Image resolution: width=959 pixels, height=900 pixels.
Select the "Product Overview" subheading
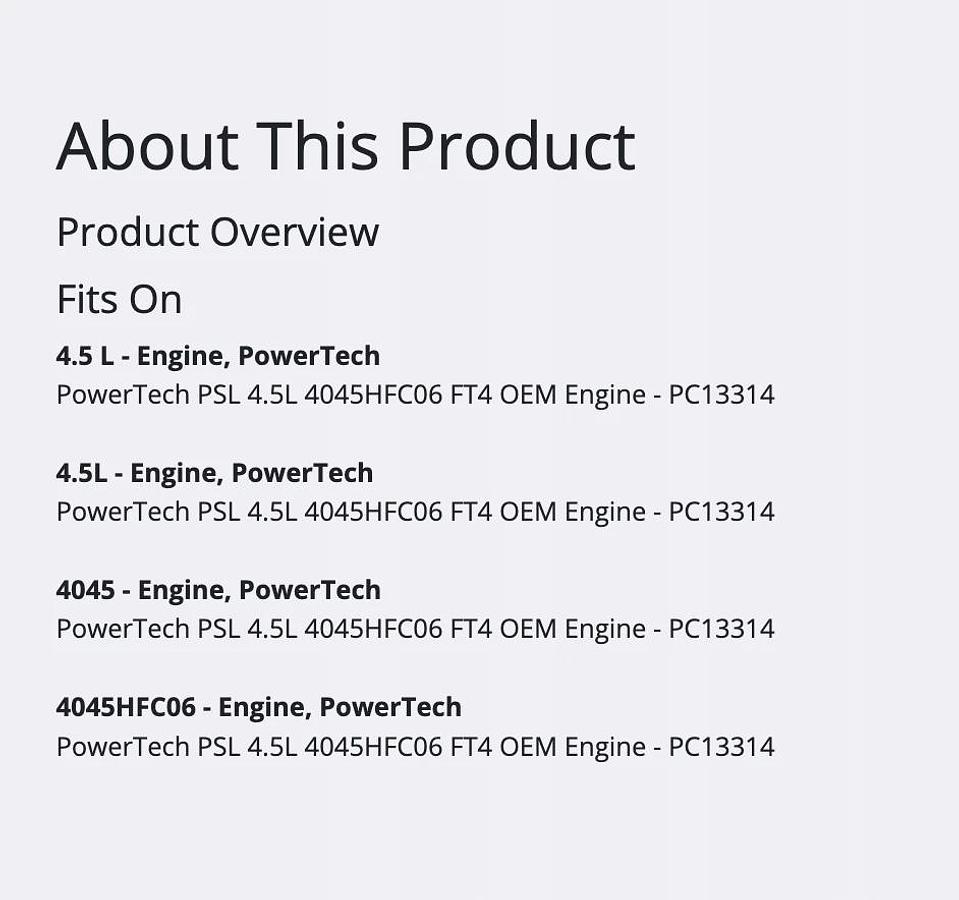(x=217, y=232)
